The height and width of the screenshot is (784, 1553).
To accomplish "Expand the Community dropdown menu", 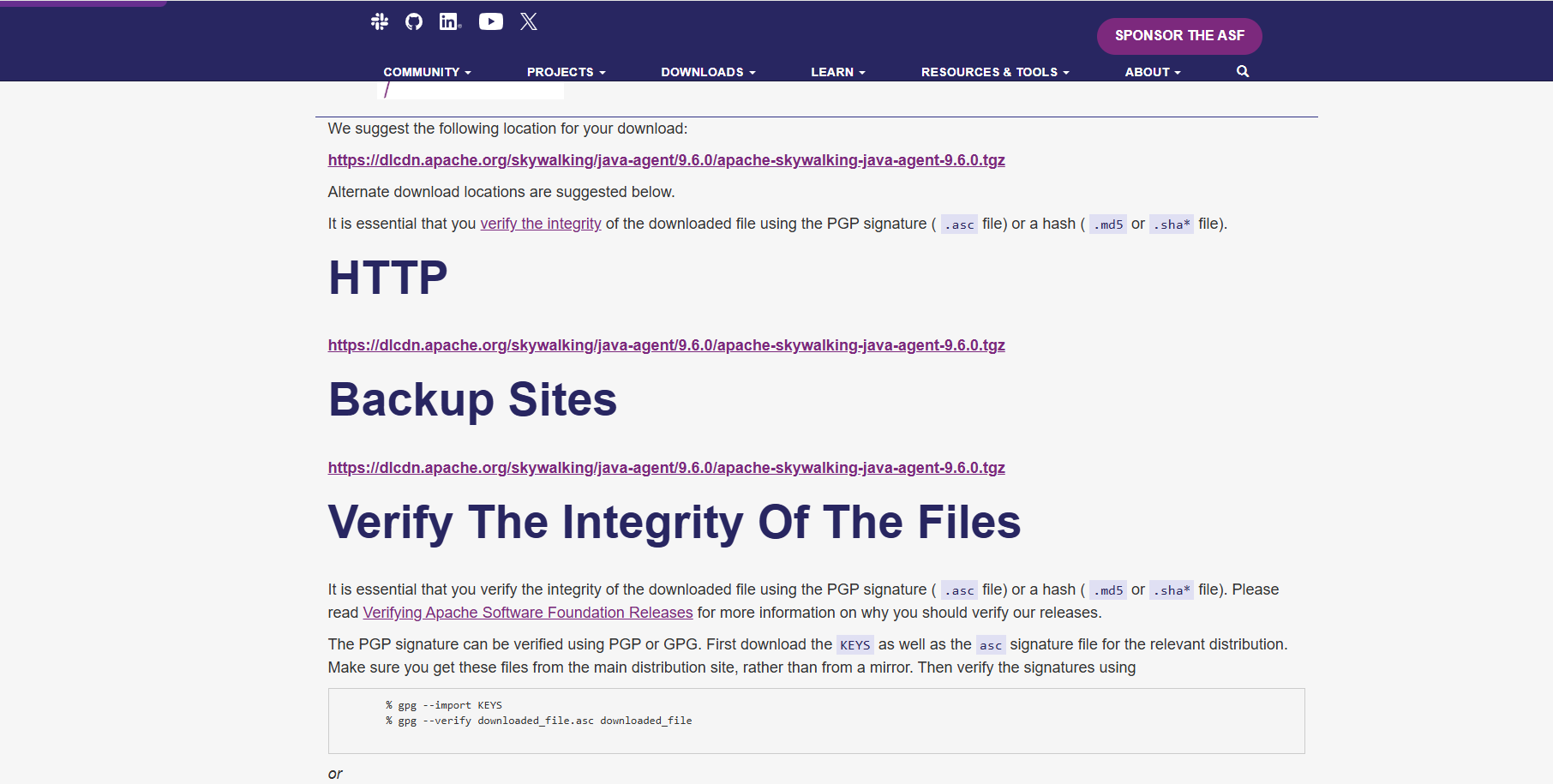I will [427, 72].
